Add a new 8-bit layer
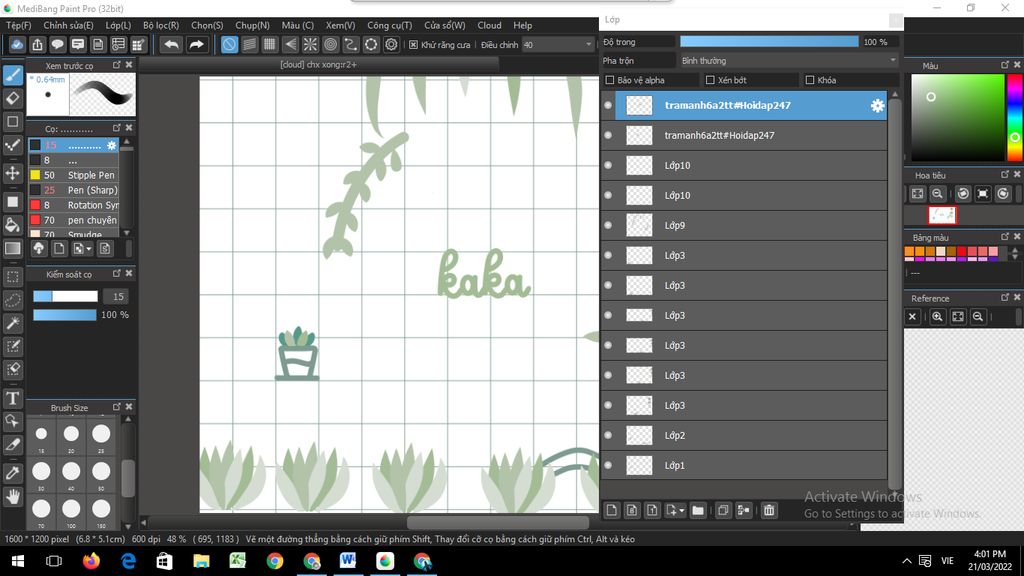Image resolution: width=1024 pixels, height=576 pixels. pos(632,510)
